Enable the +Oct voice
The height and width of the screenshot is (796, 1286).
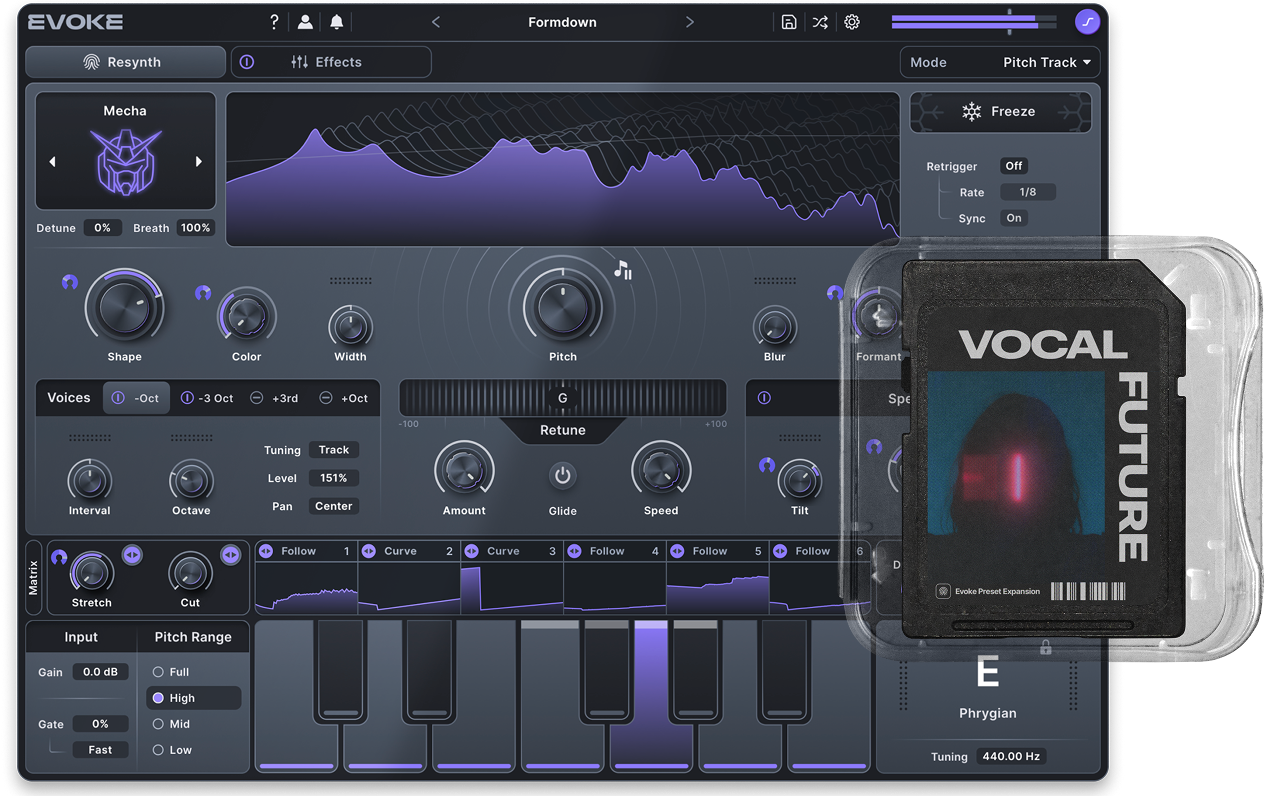click(325, 398)
